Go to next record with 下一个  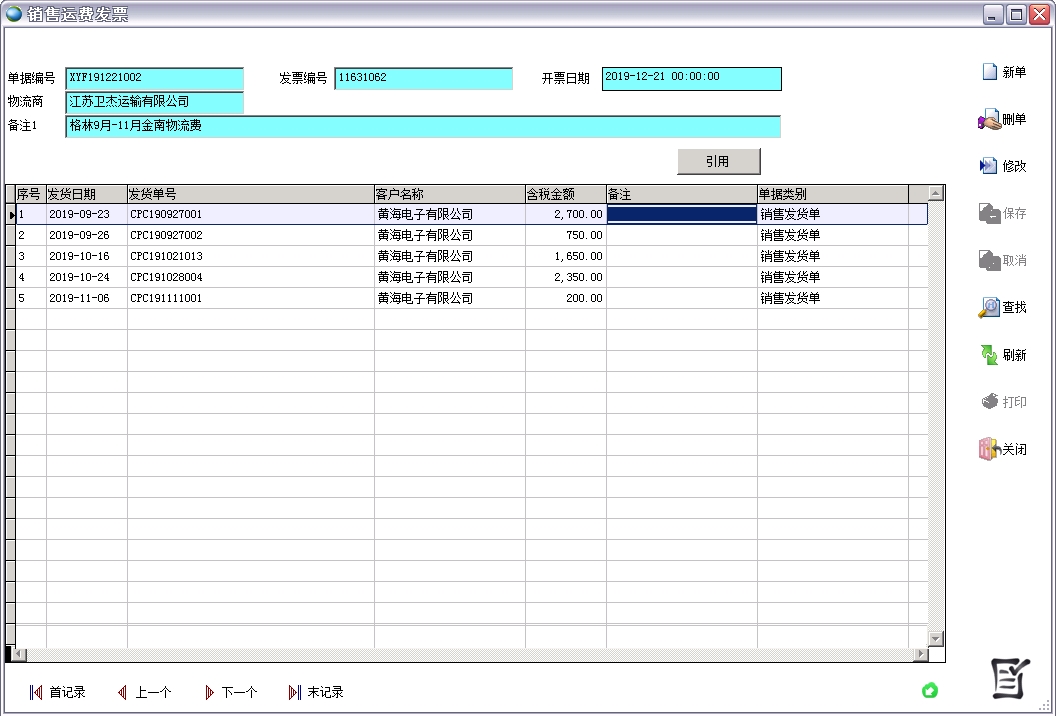pos(230,692)
